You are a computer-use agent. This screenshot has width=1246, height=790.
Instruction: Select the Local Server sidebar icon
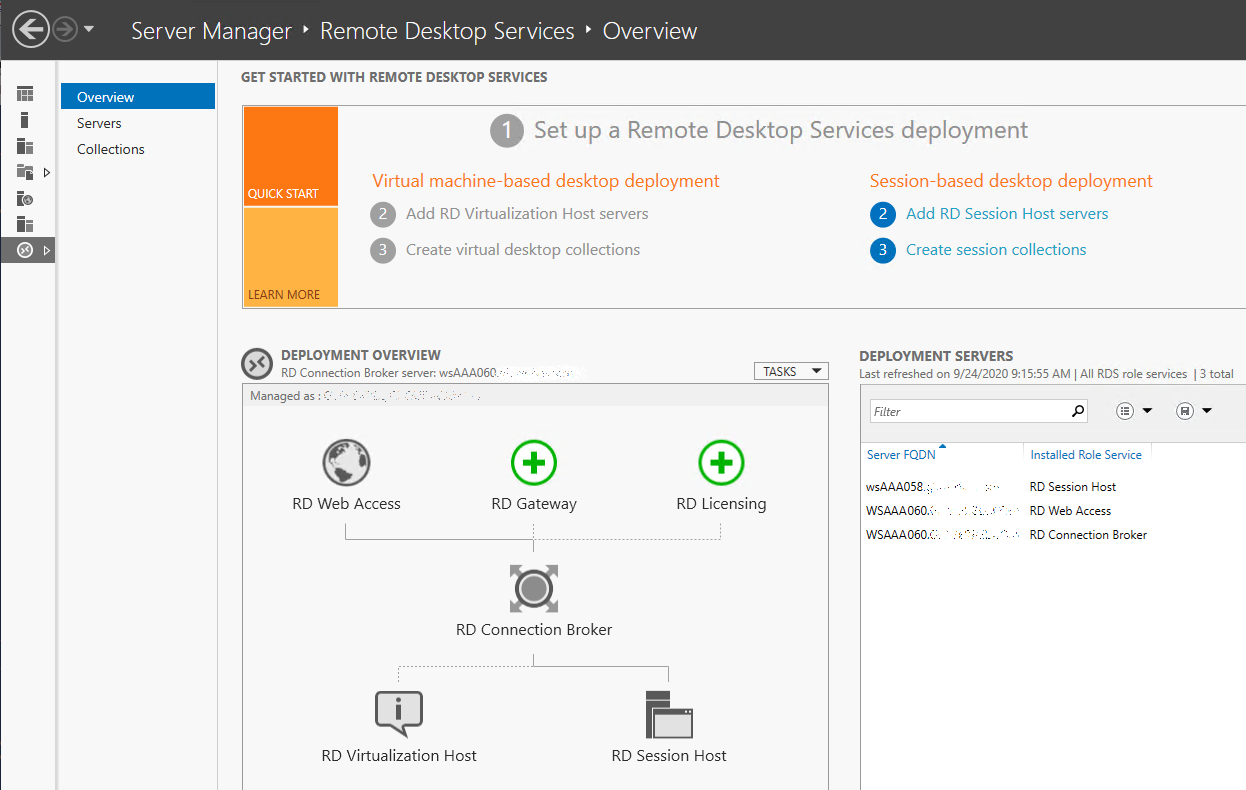25,120
